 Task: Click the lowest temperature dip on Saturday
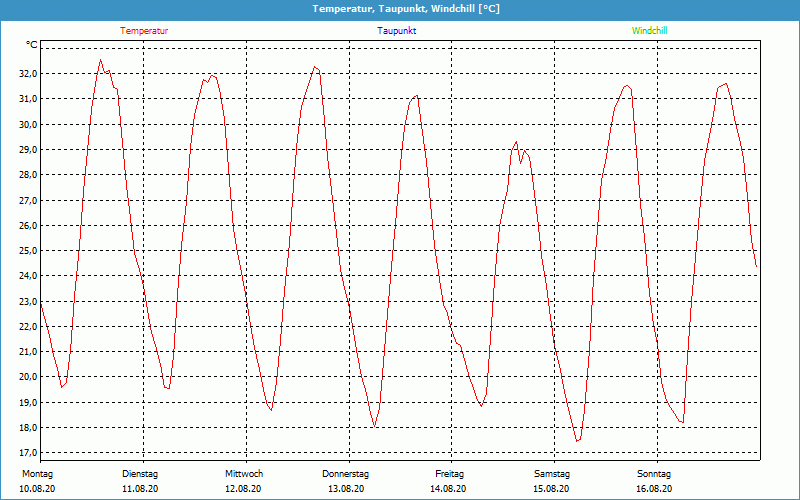578,440
